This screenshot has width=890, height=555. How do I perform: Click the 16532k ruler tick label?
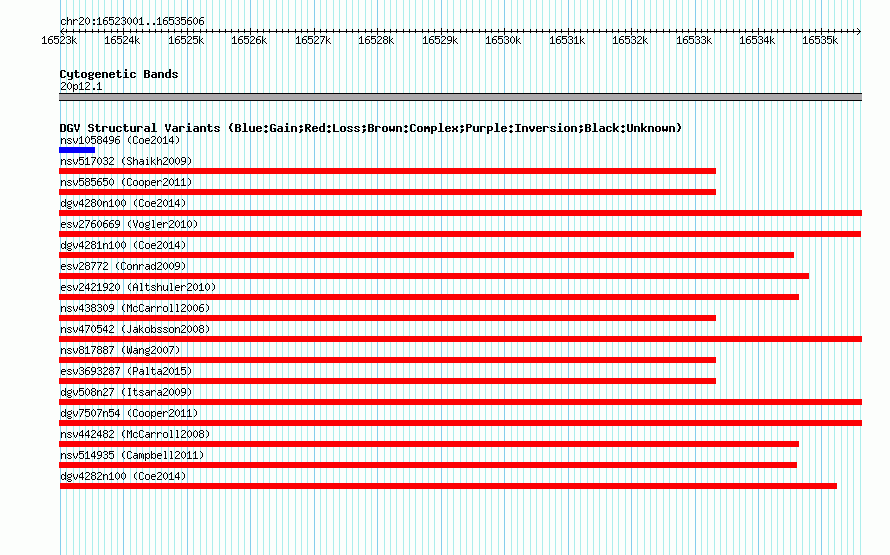tap(630, 40)
